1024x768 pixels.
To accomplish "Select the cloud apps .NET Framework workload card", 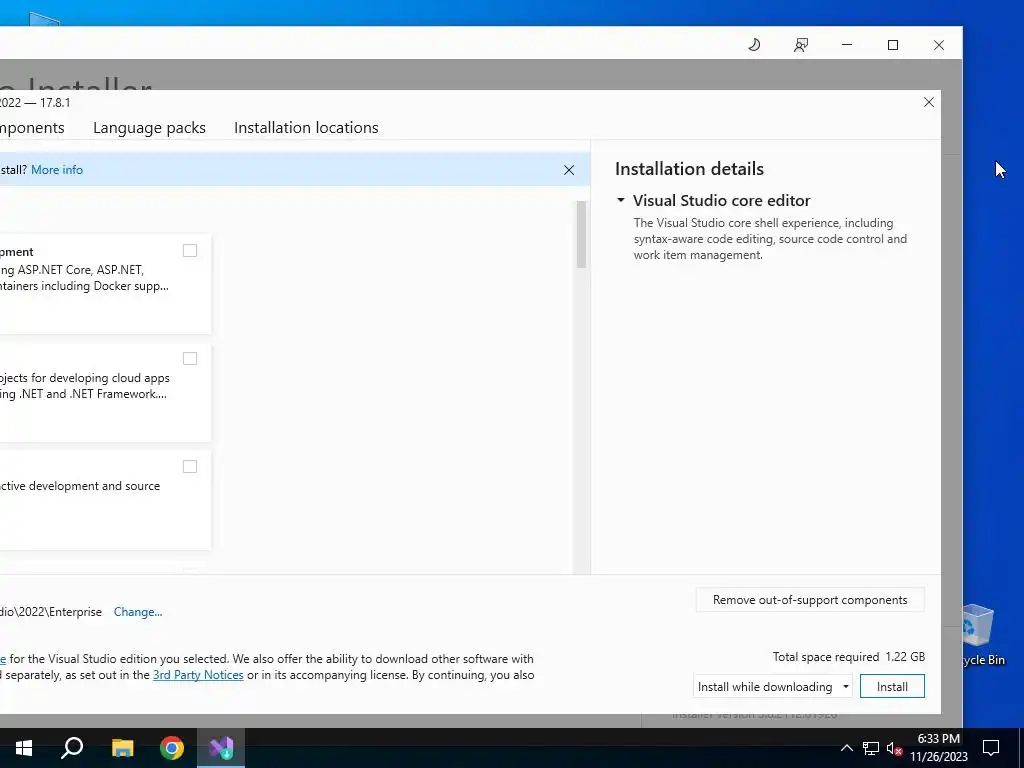I will pyautogui.click(x=104, y=392).
